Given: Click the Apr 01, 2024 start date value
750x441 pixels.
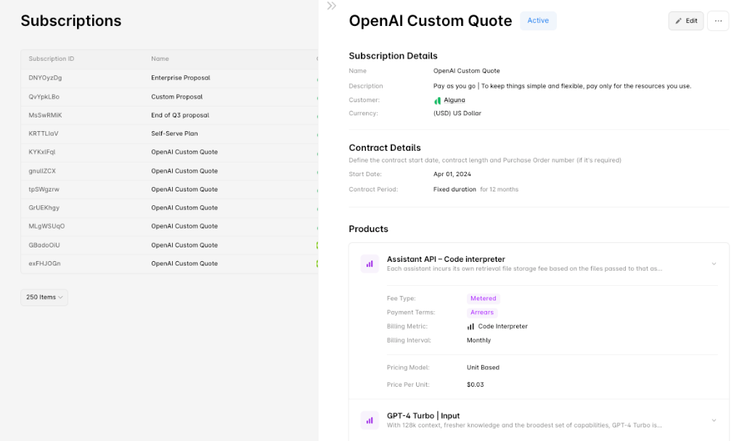Looking at the screenshot, I should (452, 174).
